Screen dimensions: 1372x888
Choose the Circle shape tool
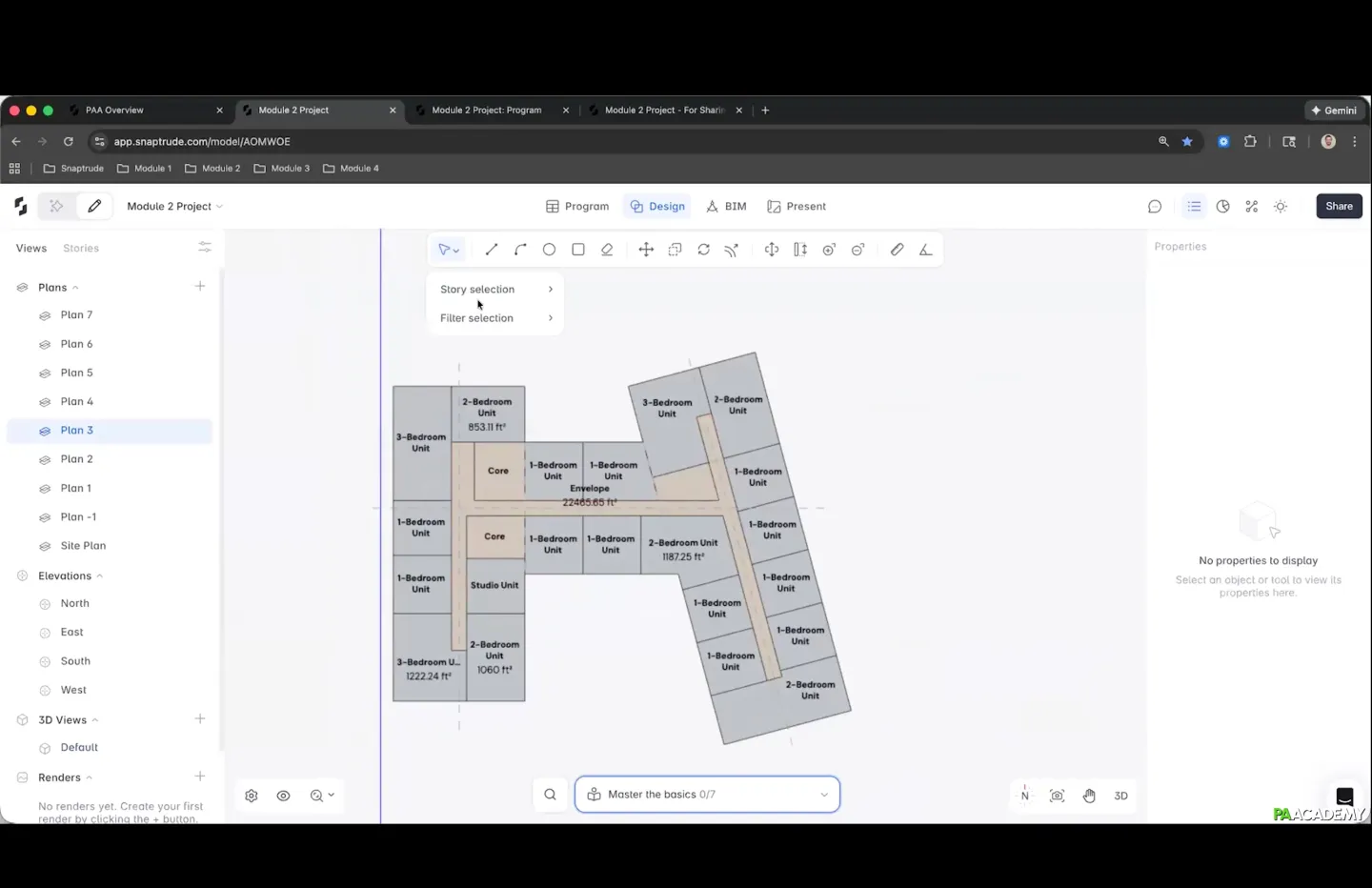click(x=549, y=250)
